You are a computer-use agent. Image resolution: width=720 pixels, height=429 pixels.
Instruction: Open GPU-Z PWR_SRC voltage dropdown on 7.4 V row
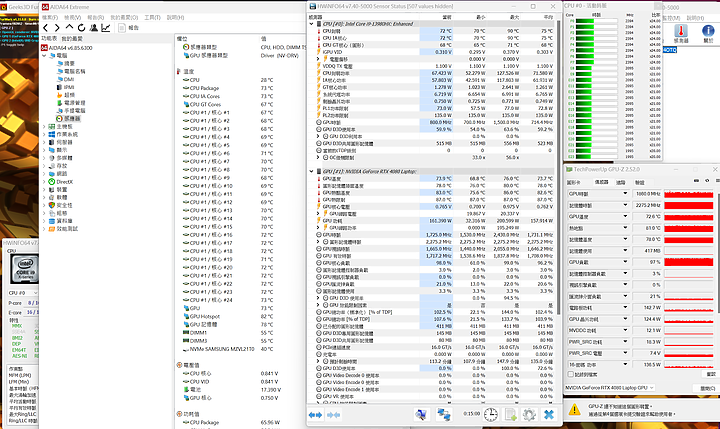coord(625,353)
